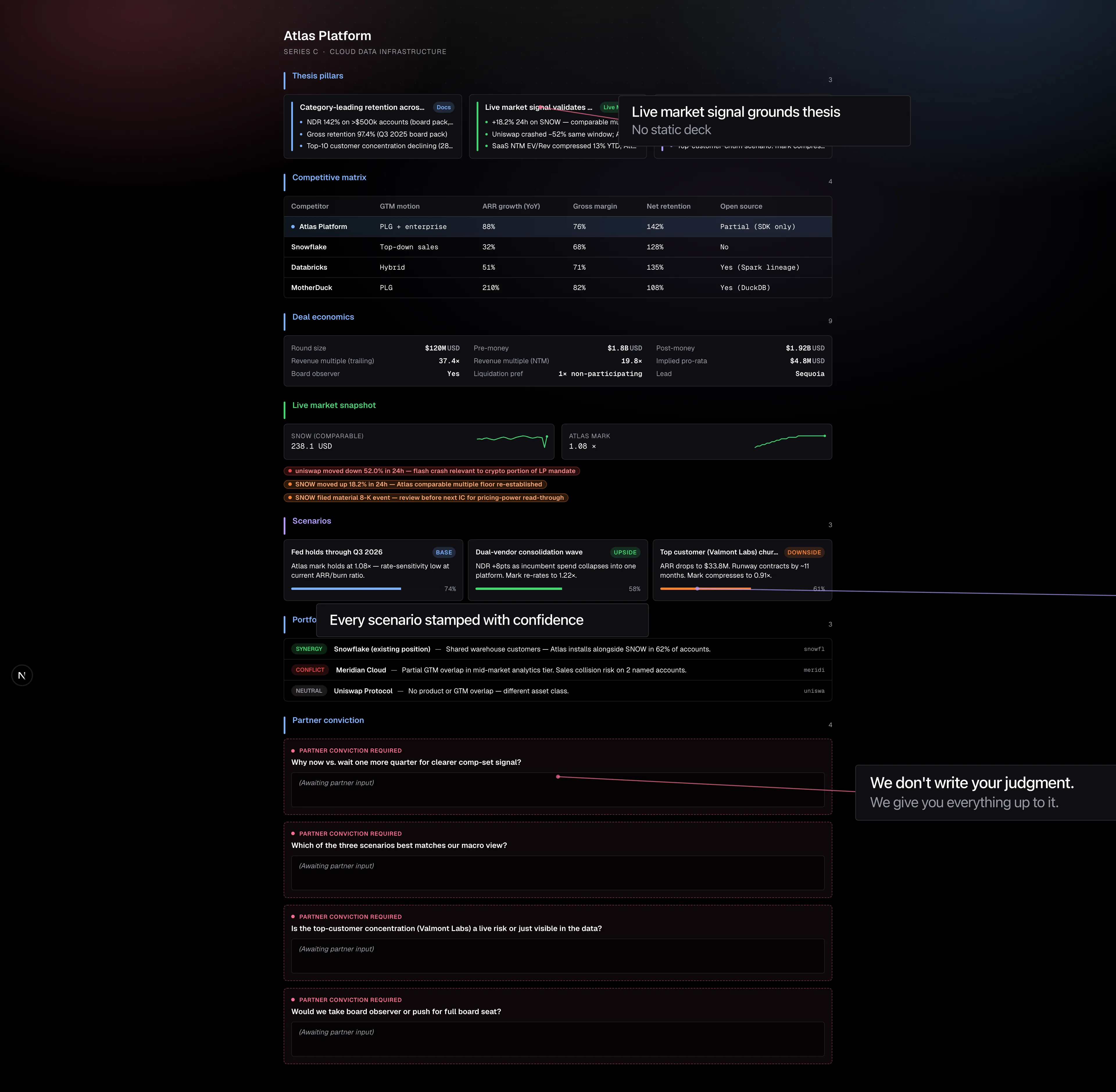Click the Open source column header
The width and height of the screenshot is (1116, 1092).
click(741, 207)
